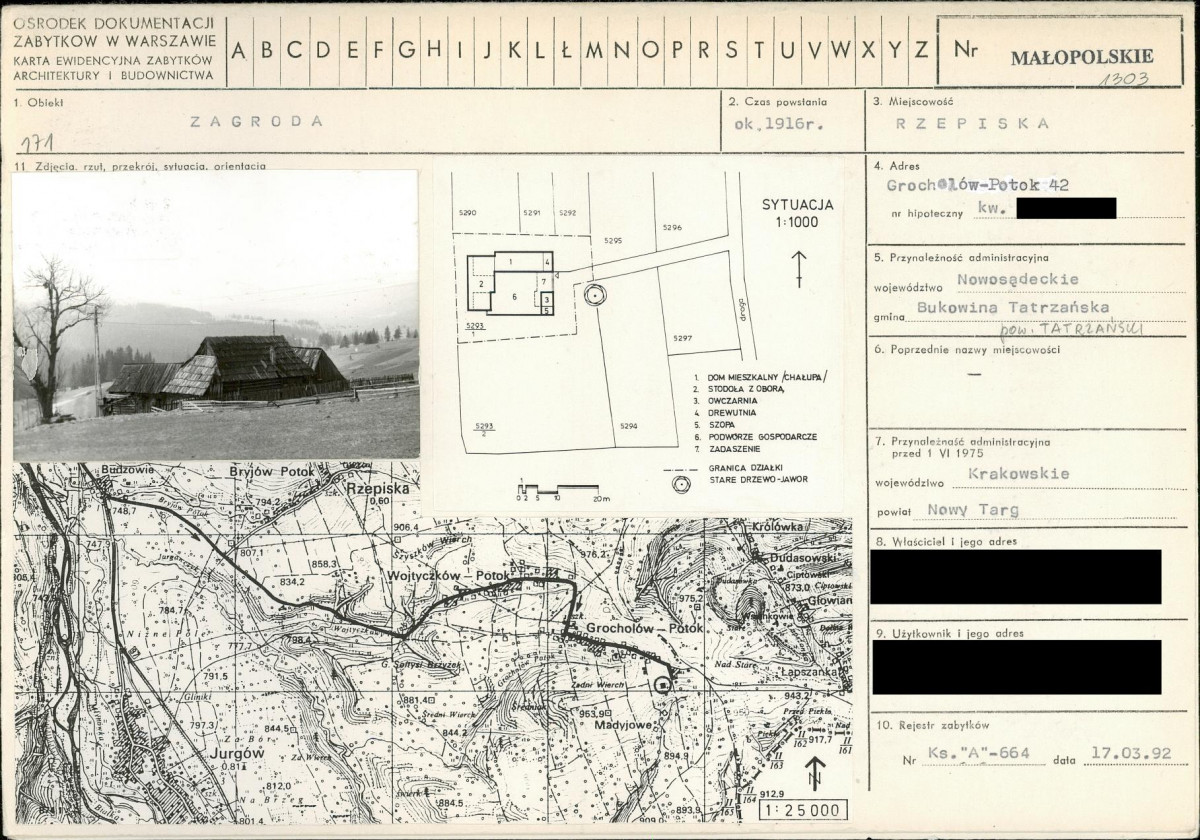Click commune value Bukowina Tatrzańska
Viewport: 1200px width, 840px height.
(1013, 307)
